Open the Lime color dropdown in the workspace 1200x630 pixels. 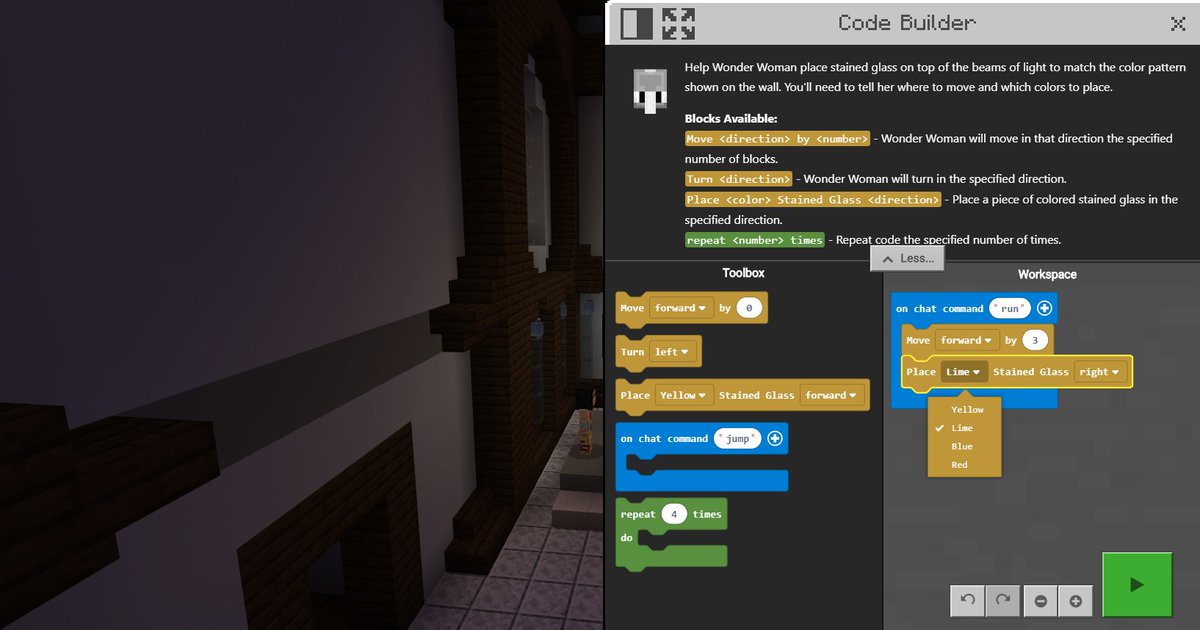pos(964,372)
